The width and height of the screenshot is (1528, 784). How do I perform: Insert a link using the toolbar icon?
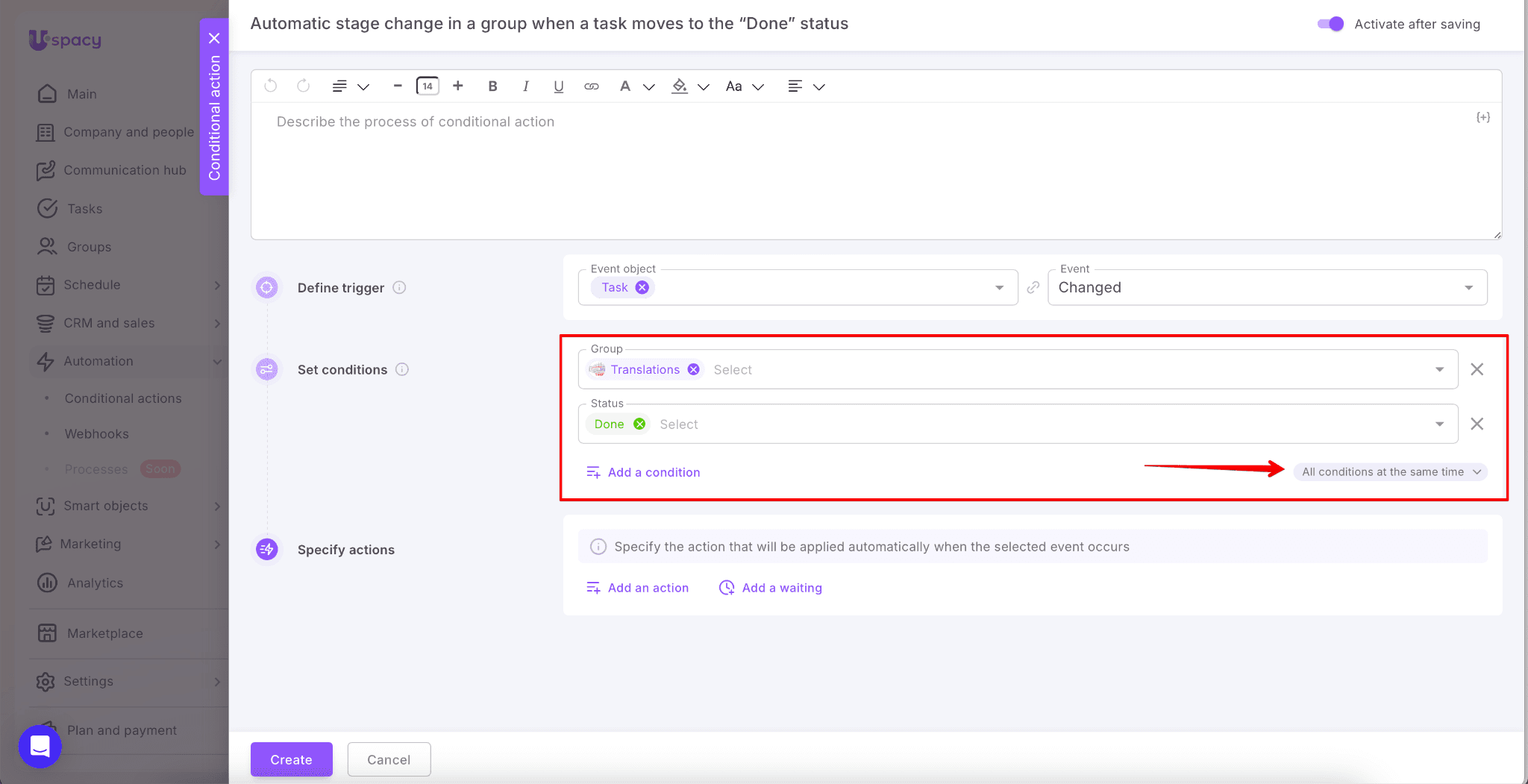[x=591, y=87]
